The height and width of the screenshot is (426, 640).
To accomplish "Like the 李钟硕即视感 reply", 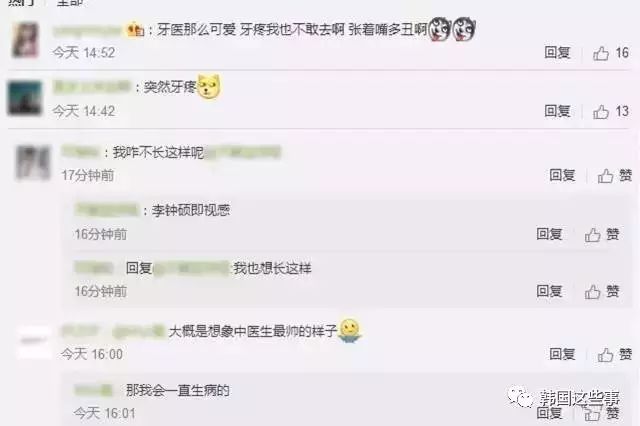I will click(x=602, y=235).
